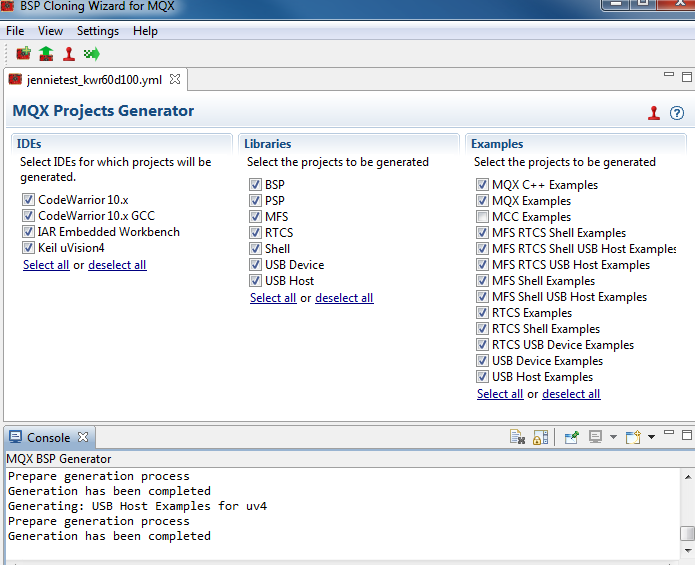Click the Display Selected Console icon
Image resolution: width=697 pixels, height=567 pixels.
click(595, 437)
